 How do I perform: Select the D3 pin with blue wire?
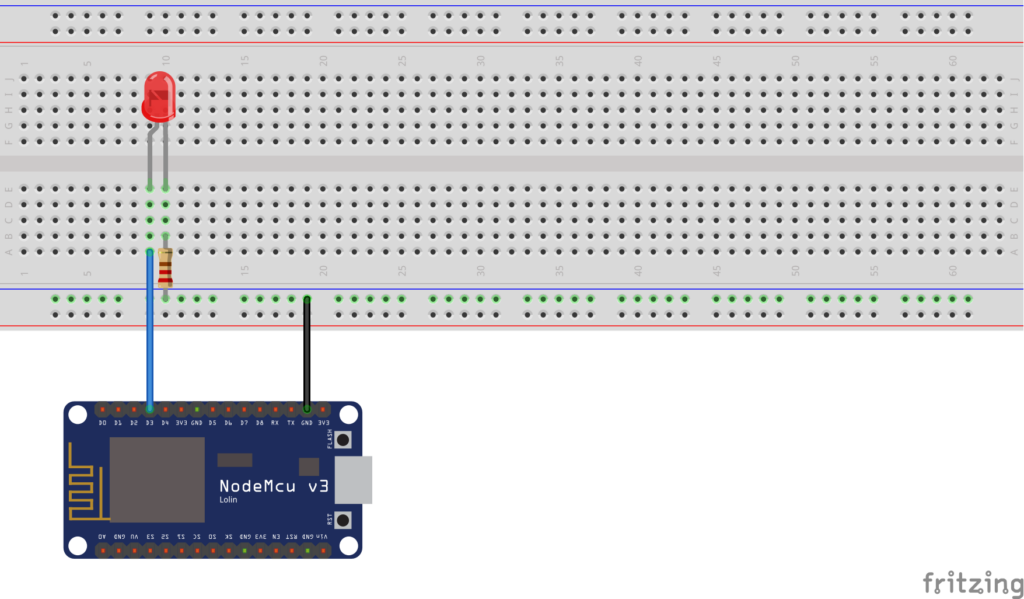point(150,409)
